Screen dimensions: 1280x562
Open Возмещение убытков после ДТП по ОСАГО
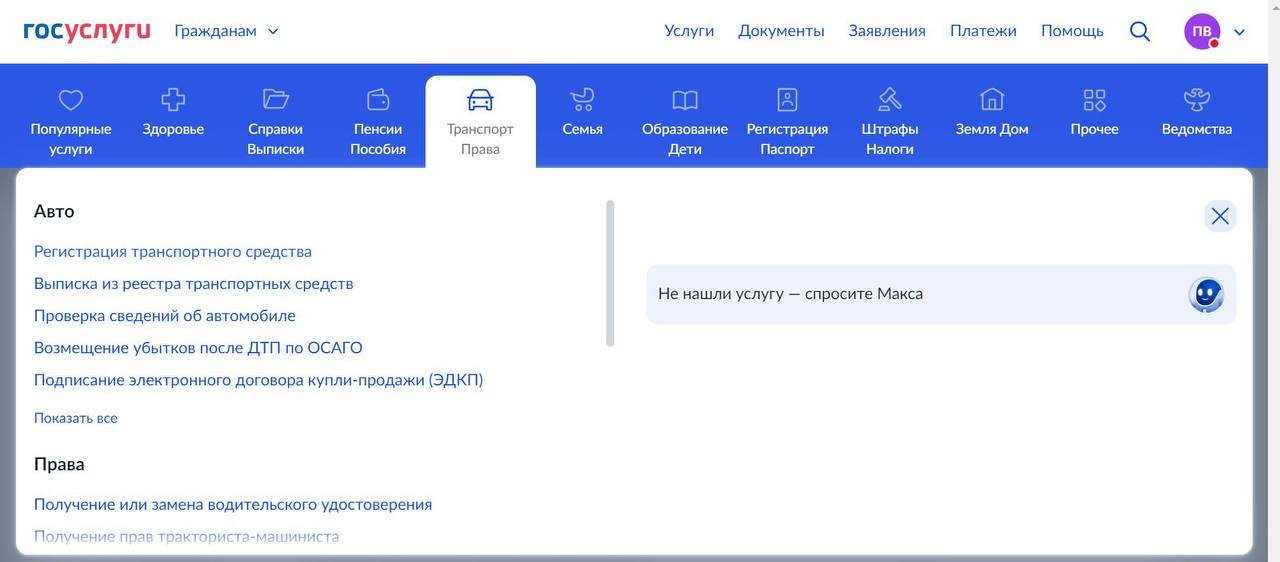click(x=198, y=348)
